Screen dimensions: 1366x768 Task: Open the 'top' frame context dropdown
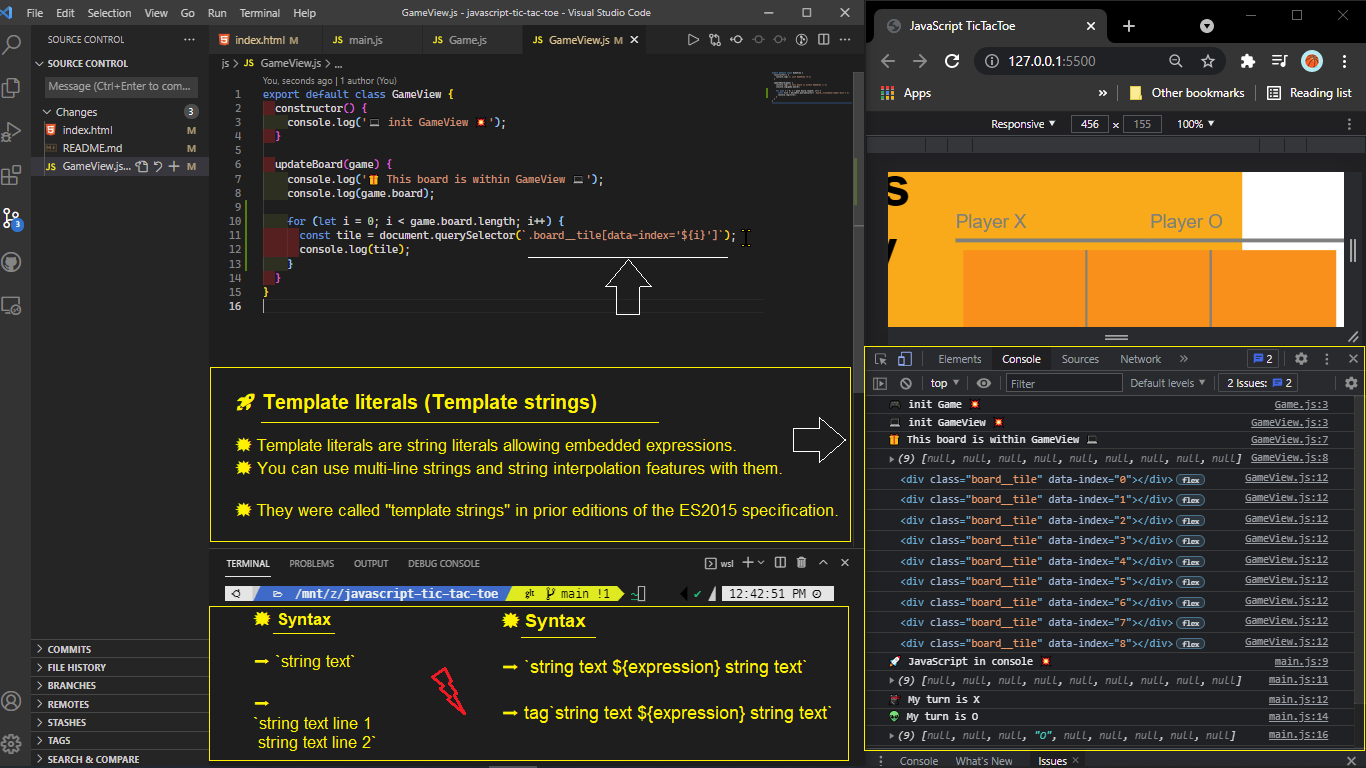943,383
